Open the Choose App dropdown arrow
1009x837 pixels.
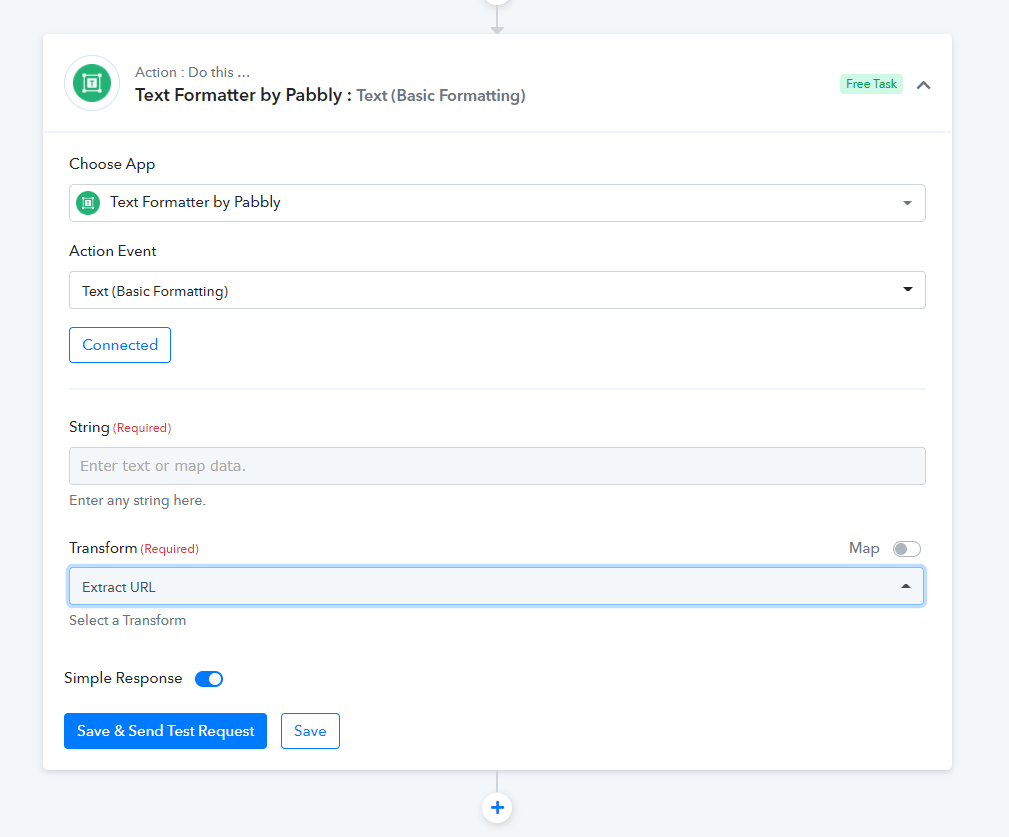click(x=907, y=203)
